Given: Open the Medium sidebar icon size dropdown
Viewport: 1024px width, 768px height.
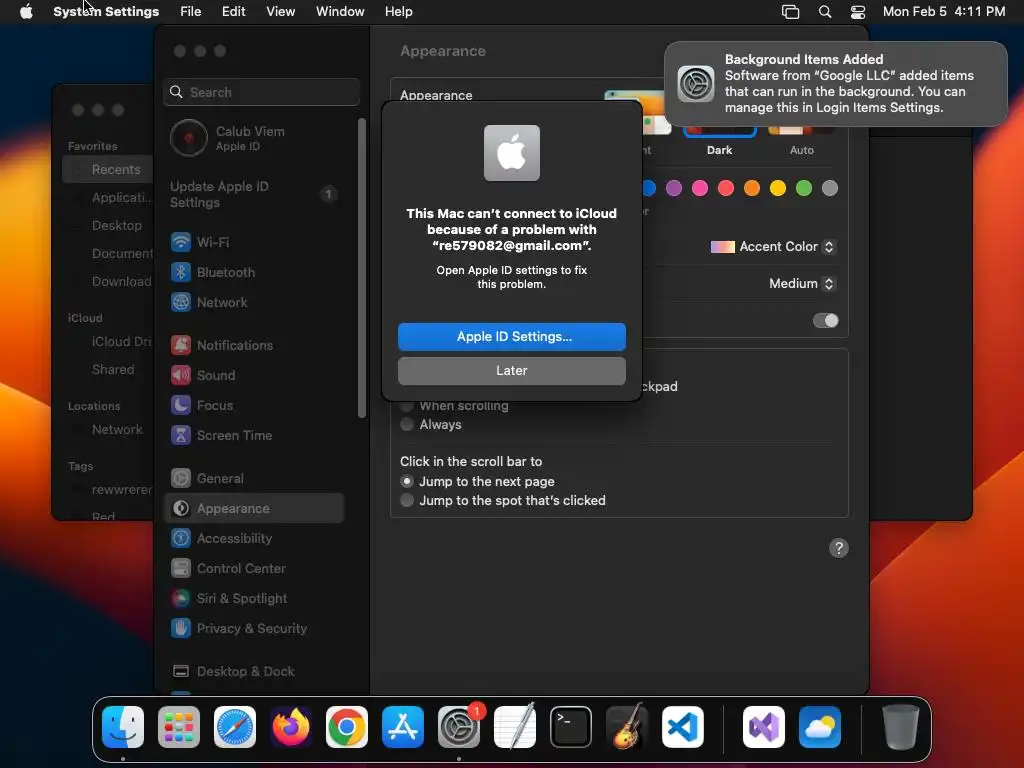Looking at the screenshot, I should click(802, 283).
